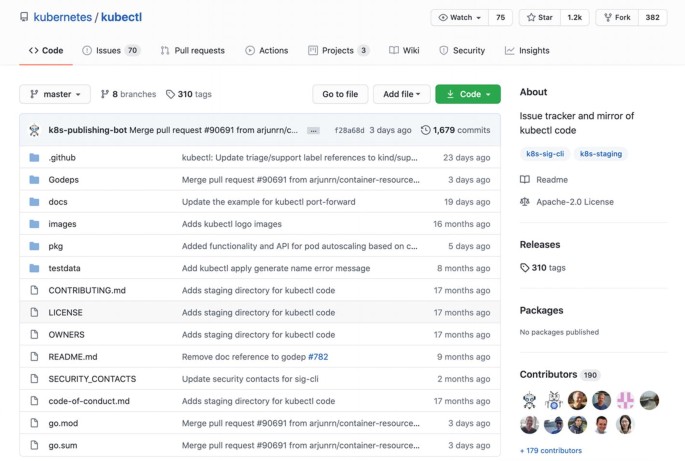Screen dimensions: 685x461
Task: View the 8 branches link
Action: pyautogui.click(x=128, y=94)
